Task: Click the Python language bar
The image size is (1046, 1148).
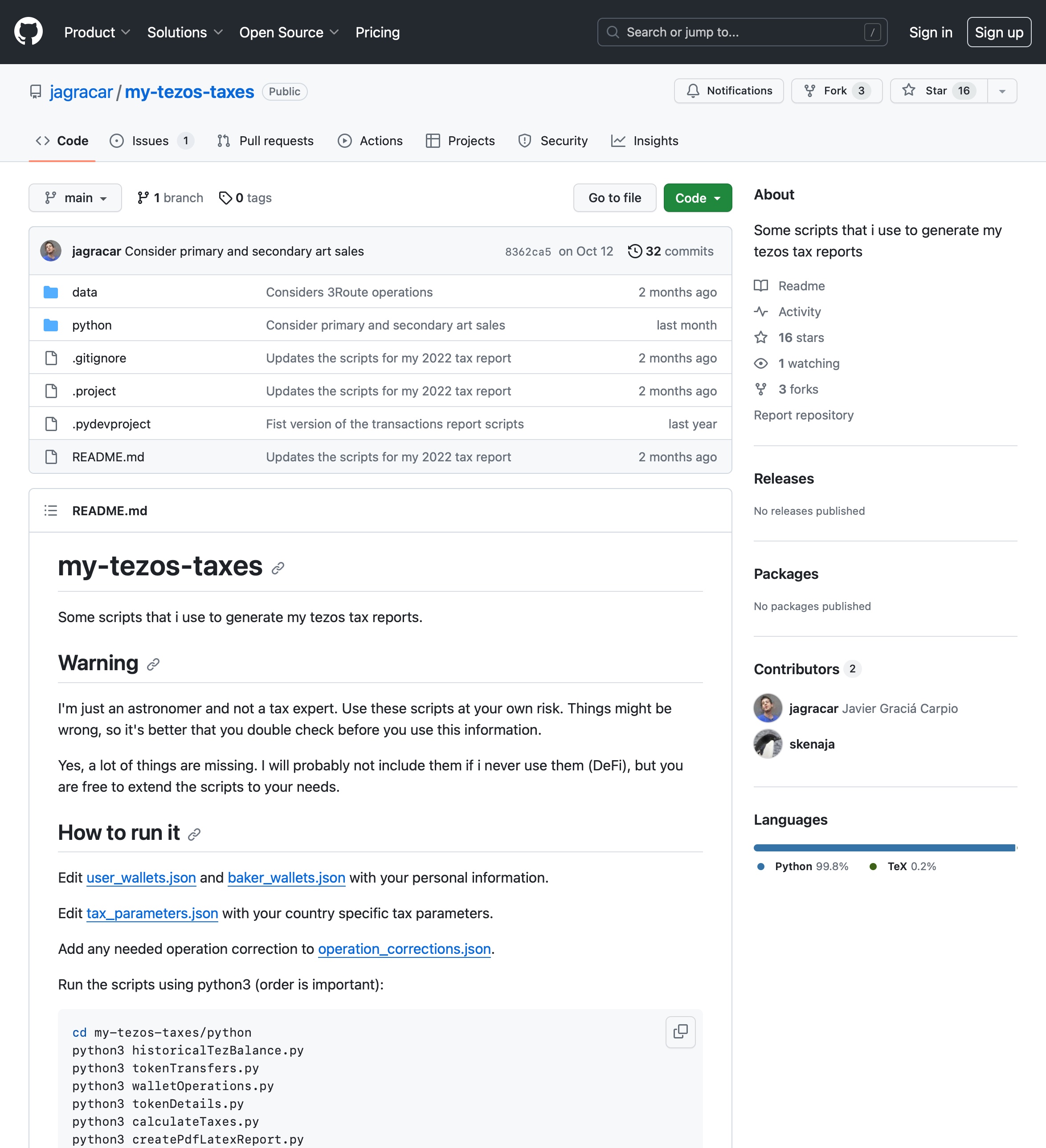Action: (x=884, y=848)
